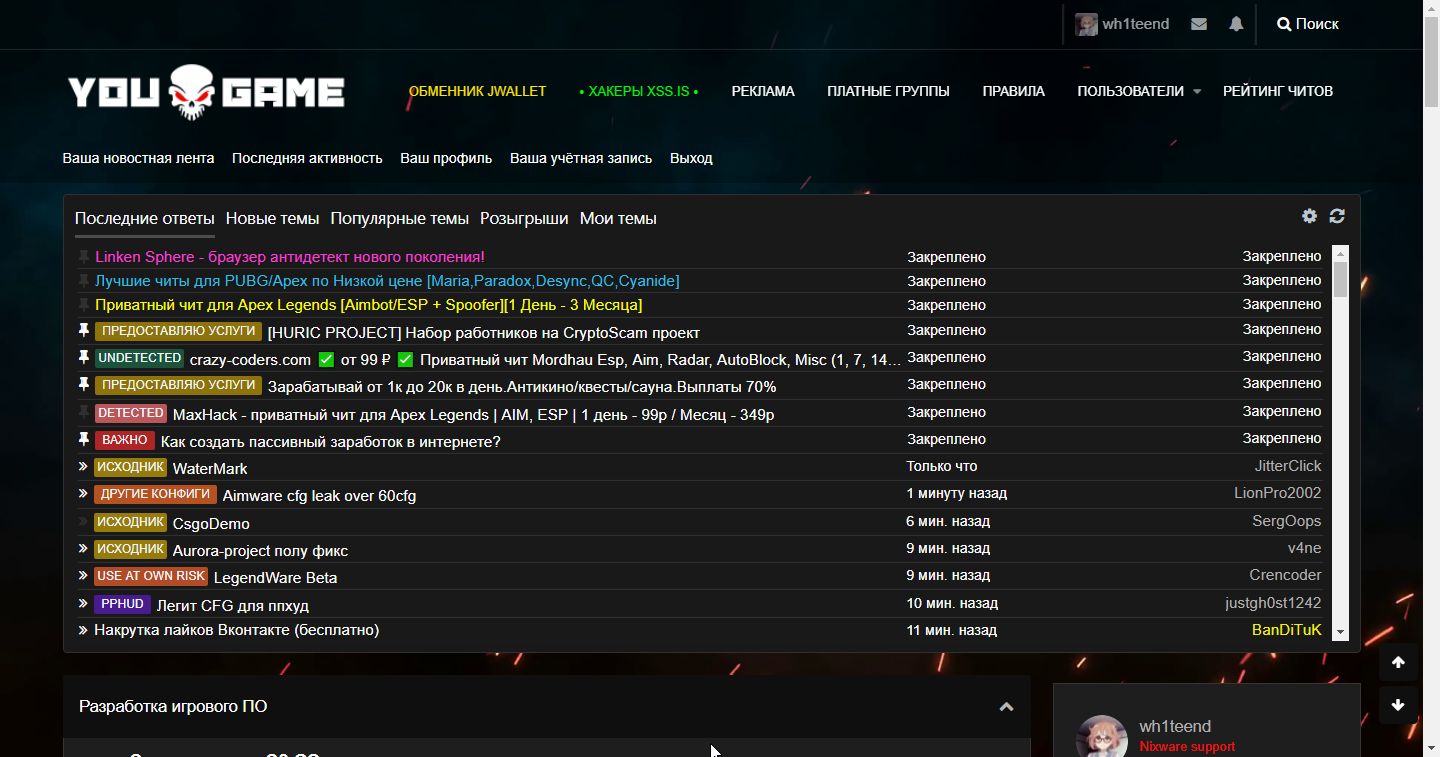Click the pin icon beside the ВАЖНО thread
1440x757 pixels.
pyautogui.click(x=84, y=439)
